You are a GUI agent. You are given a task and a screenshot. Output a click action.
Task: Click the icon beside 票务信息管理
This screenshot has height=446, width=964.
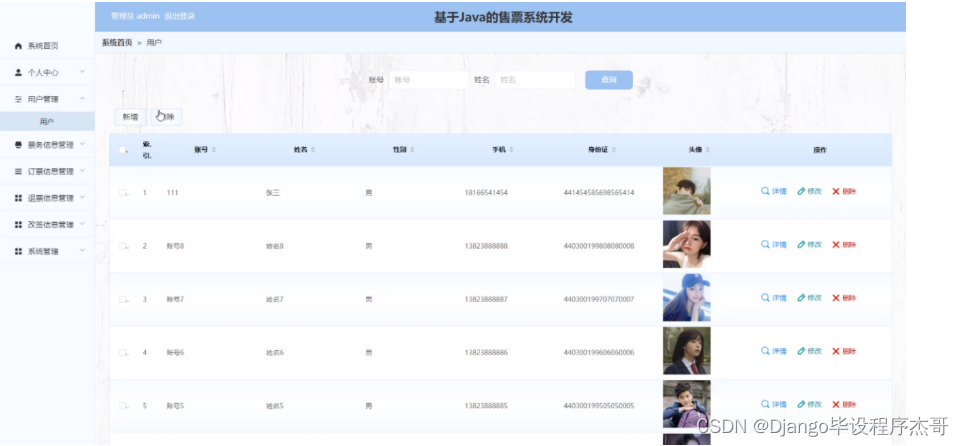click(x=18, y=145)
